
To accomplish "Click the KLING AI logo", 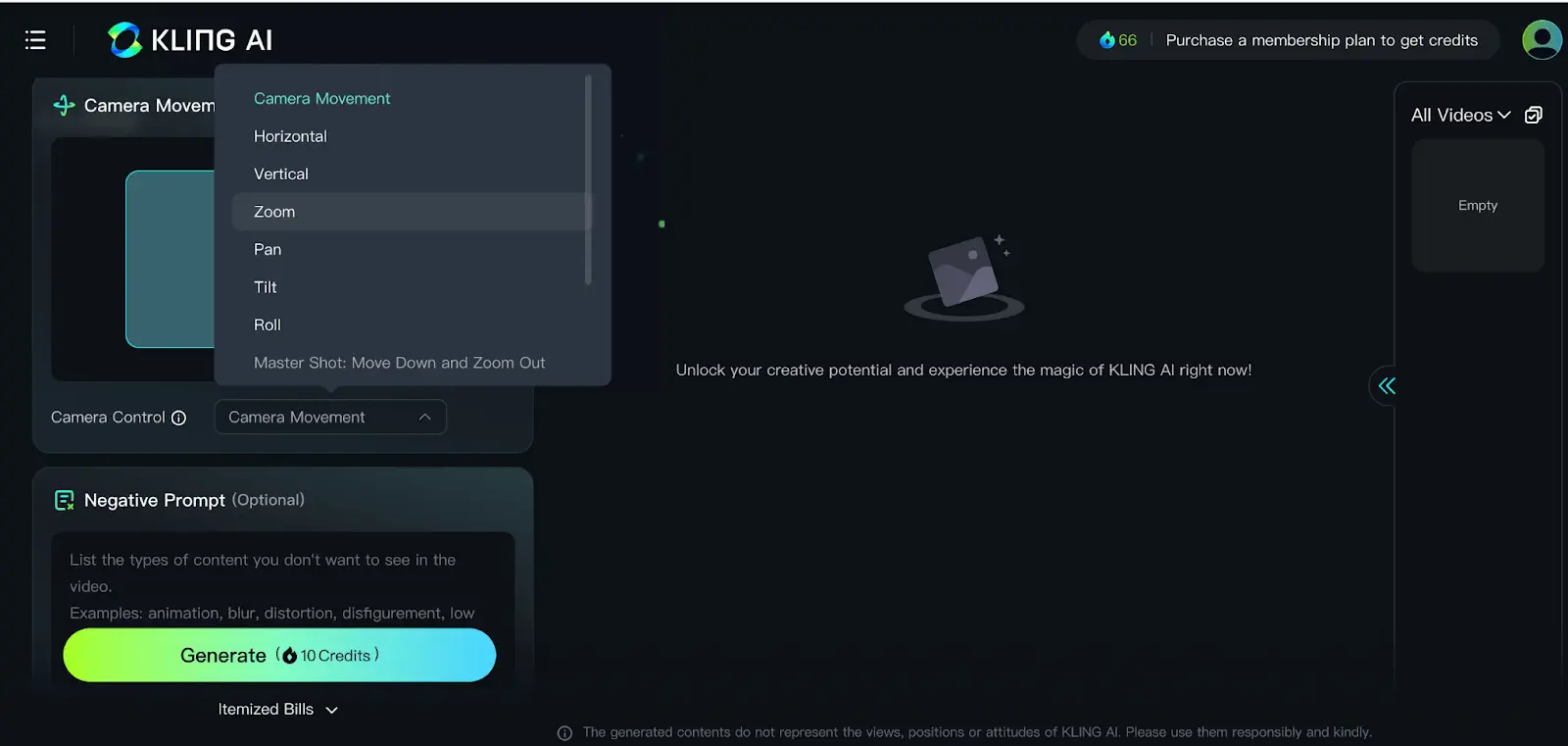I will pyautogui.click(x=190, y=40).
